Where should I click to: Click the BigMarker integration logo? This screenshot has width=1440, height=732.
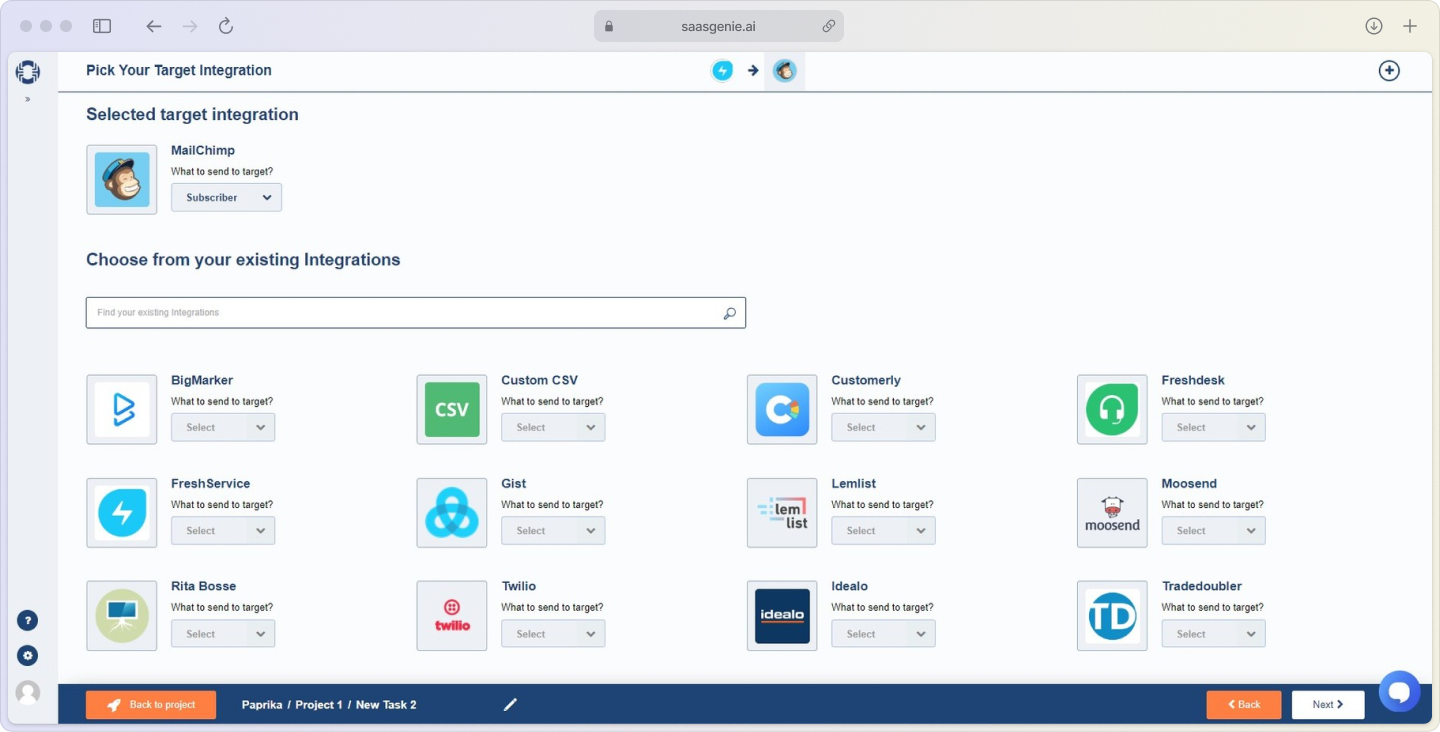(x=122, y=410)
